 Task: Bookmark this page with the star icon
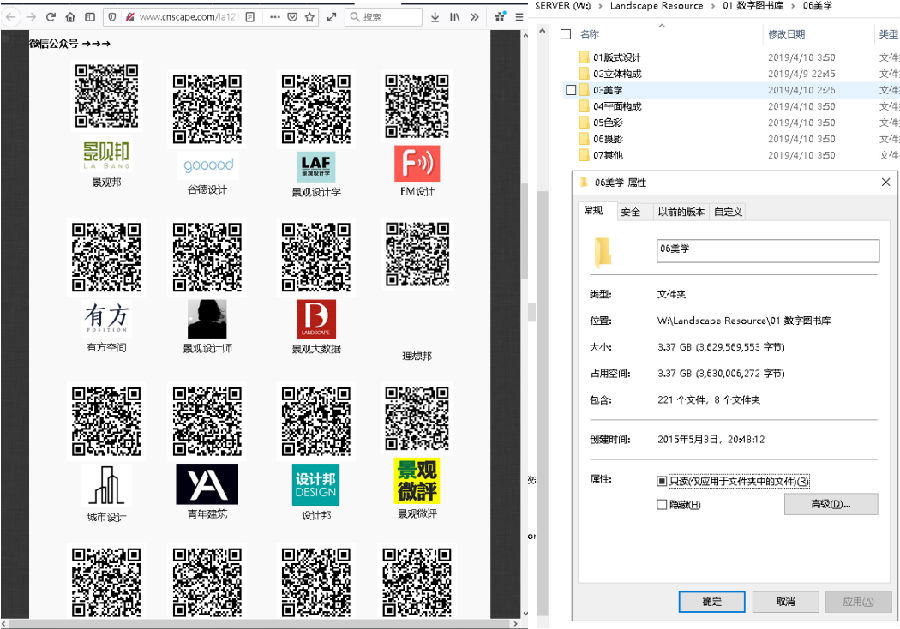tap(309, 17)
